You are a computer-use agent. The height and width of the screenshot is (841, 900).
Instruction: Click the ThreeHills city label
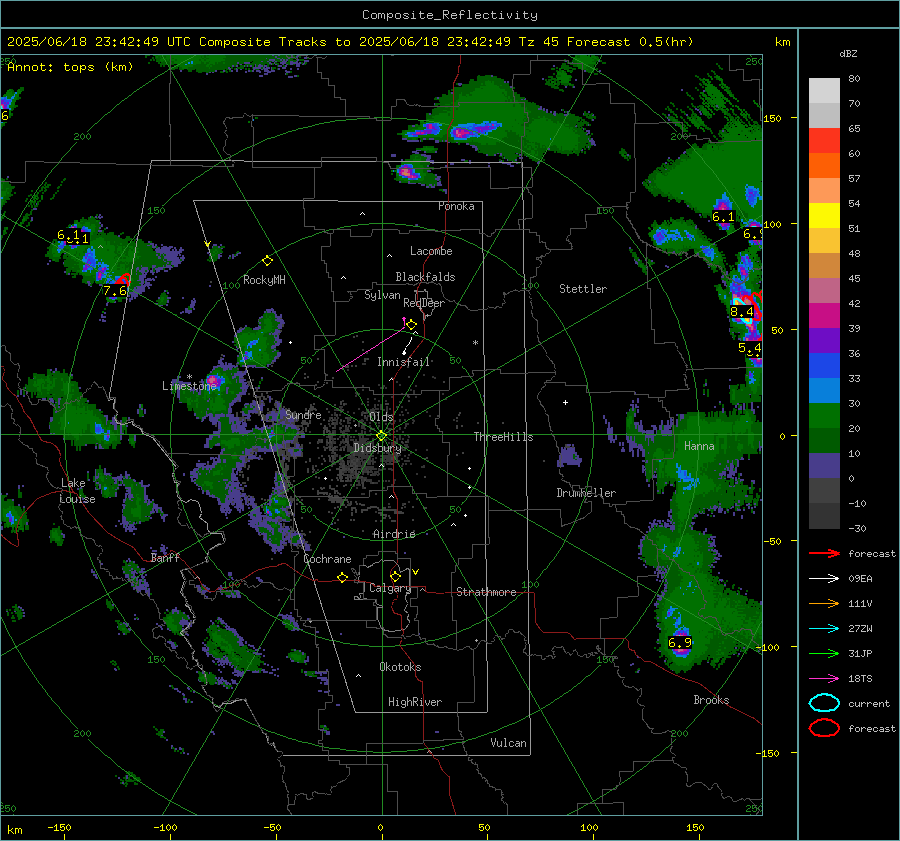[x=503, y=437]
